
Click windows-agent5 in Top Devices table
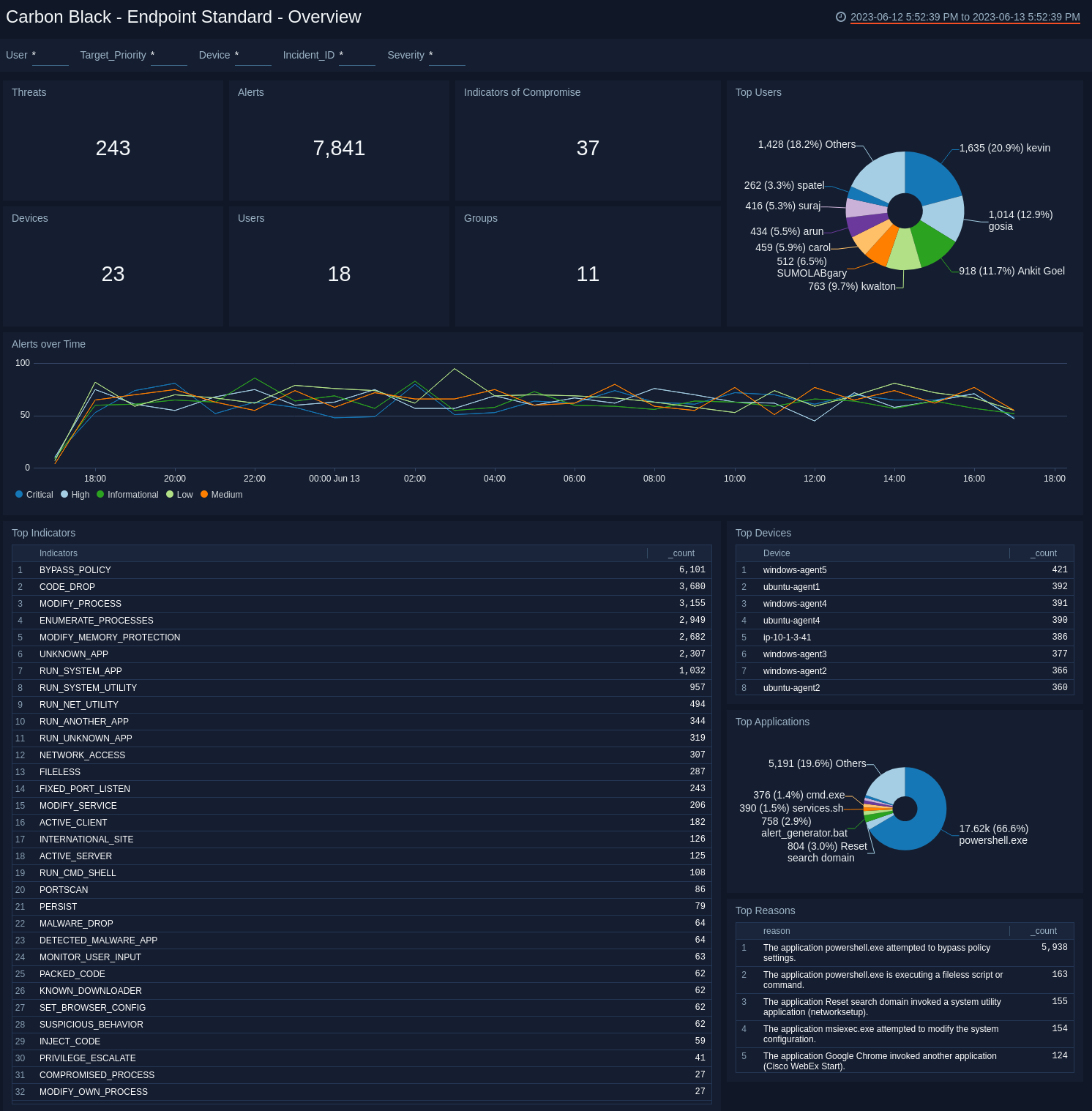[x=795, y=569]
